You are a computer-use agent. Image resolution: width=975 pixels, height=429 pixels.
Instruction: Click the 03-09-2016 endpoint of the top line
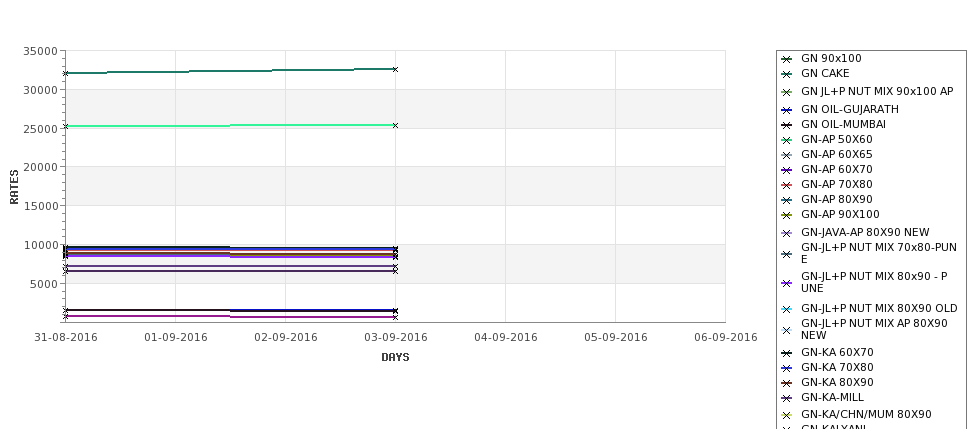[395, 70]
